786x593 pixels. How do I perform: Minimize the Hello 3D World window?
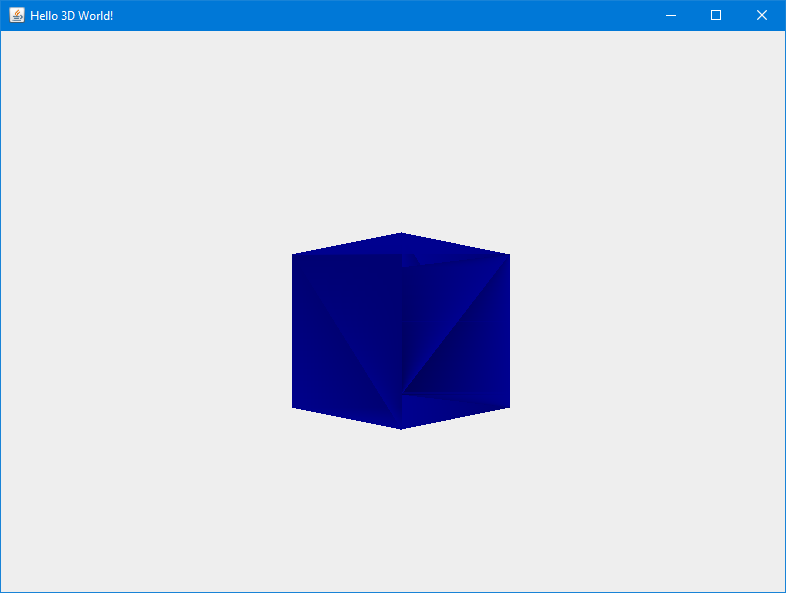point(671,16)
